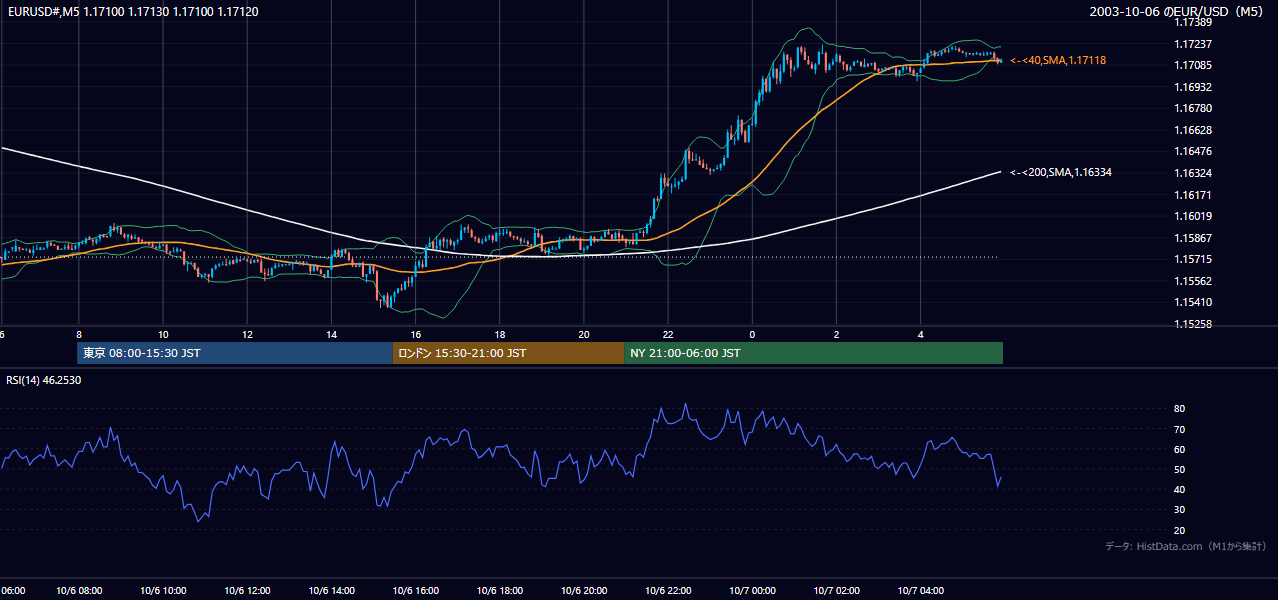Click hour label 18 below price chart
The width and height of the screenshot is (1278, 600).
click(500, 335)
